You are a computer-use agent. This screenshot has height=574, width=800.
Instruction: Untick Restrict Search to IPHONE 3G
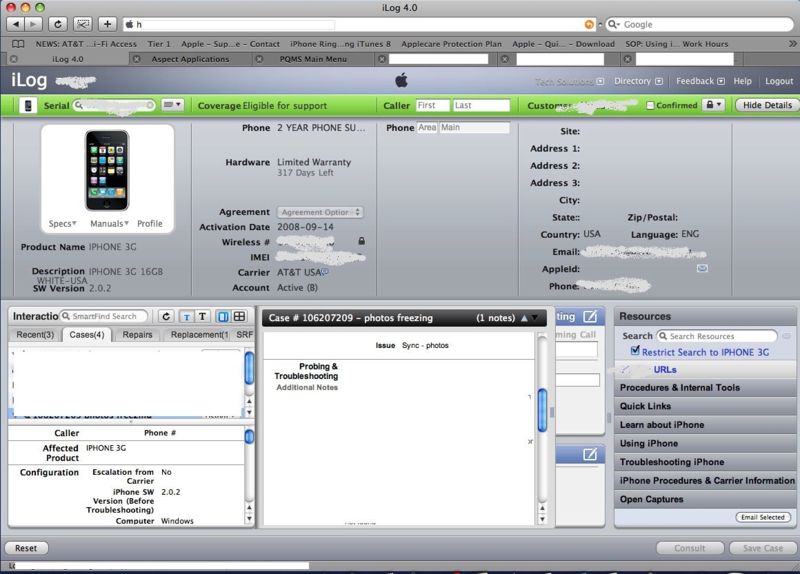[635, 351]
